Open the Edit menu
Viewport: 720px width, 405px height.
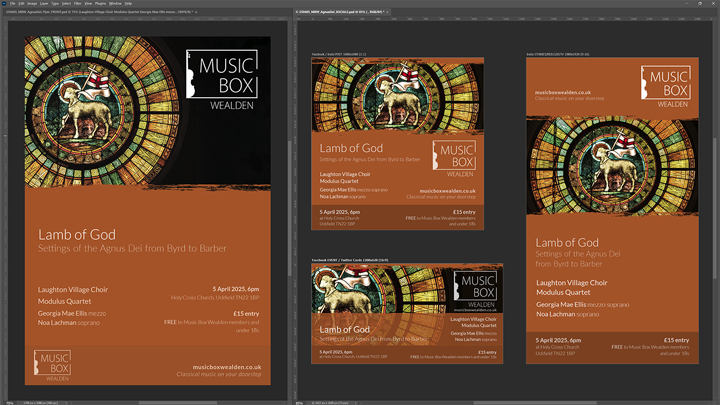point(22,3)
